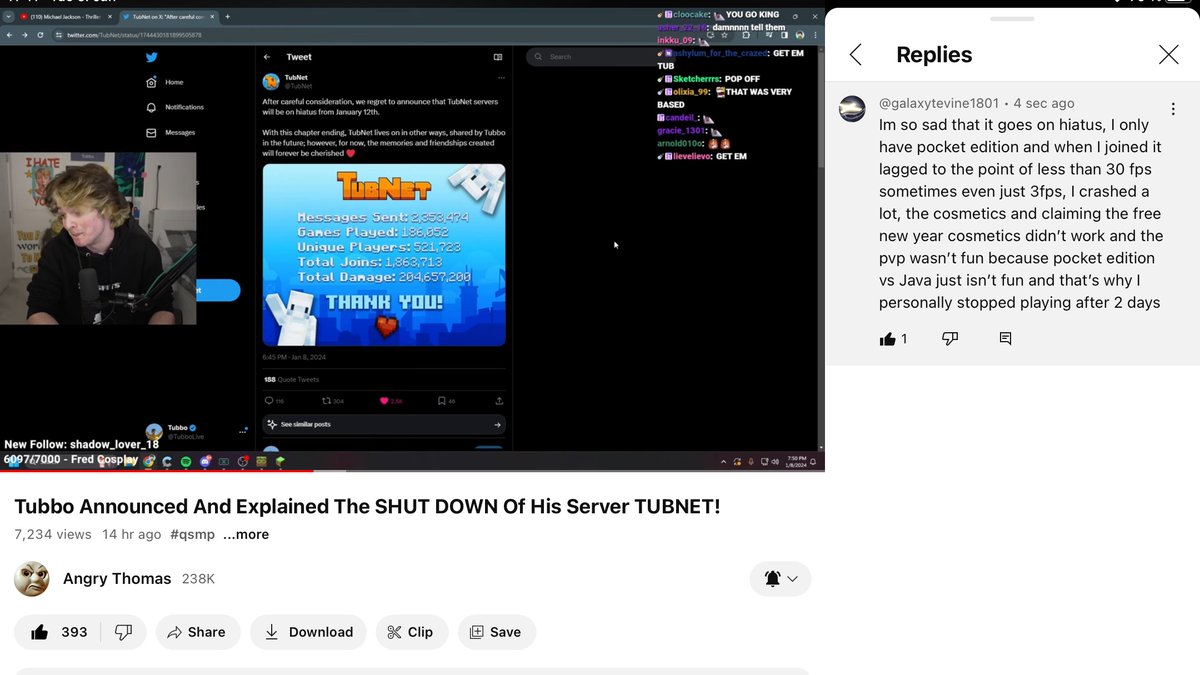Open Home in Twitter sidebar

pos(165,82)
